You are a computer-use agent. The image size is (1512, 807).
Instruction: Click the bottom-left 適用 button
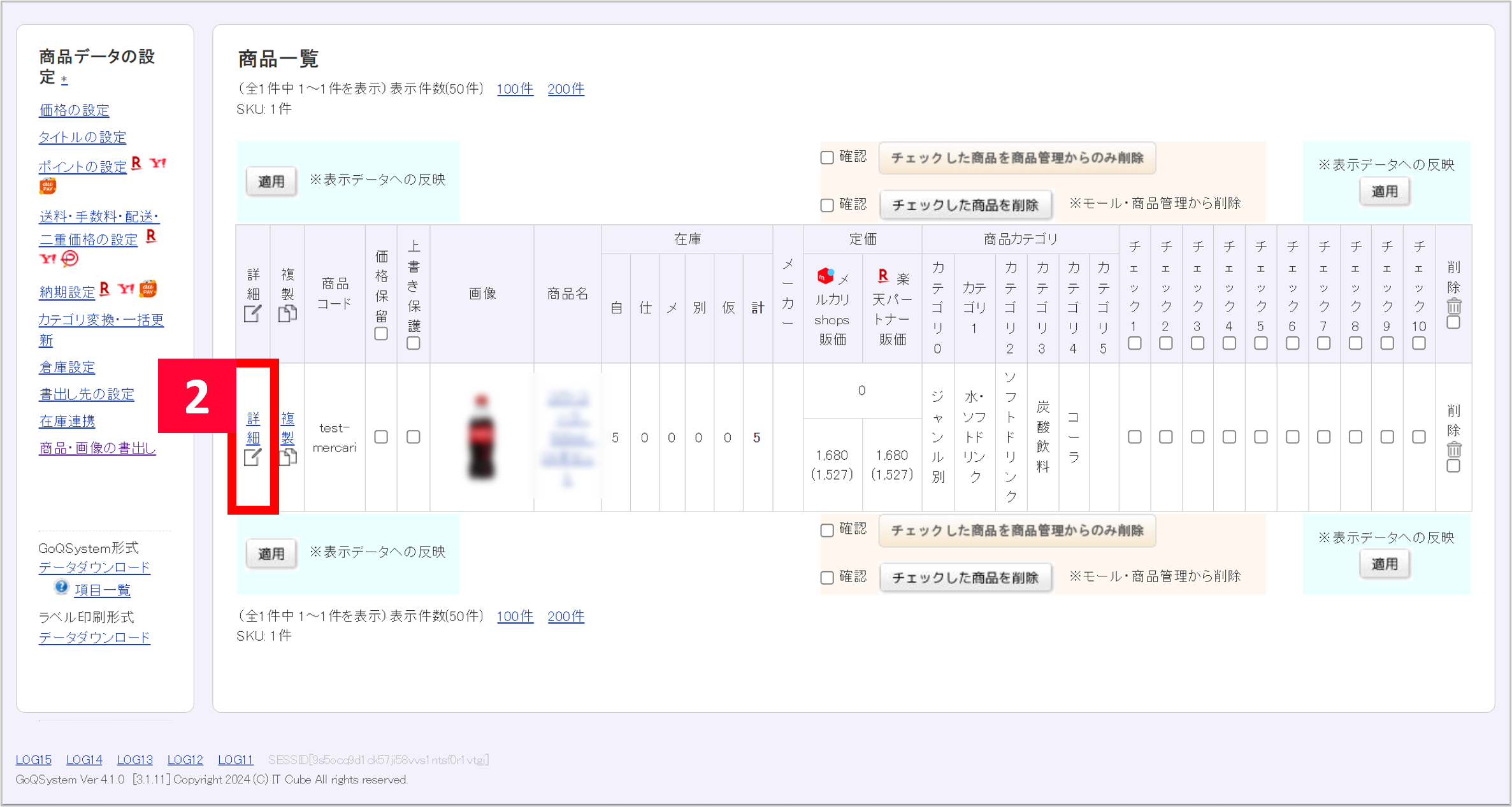pos(271,553)
